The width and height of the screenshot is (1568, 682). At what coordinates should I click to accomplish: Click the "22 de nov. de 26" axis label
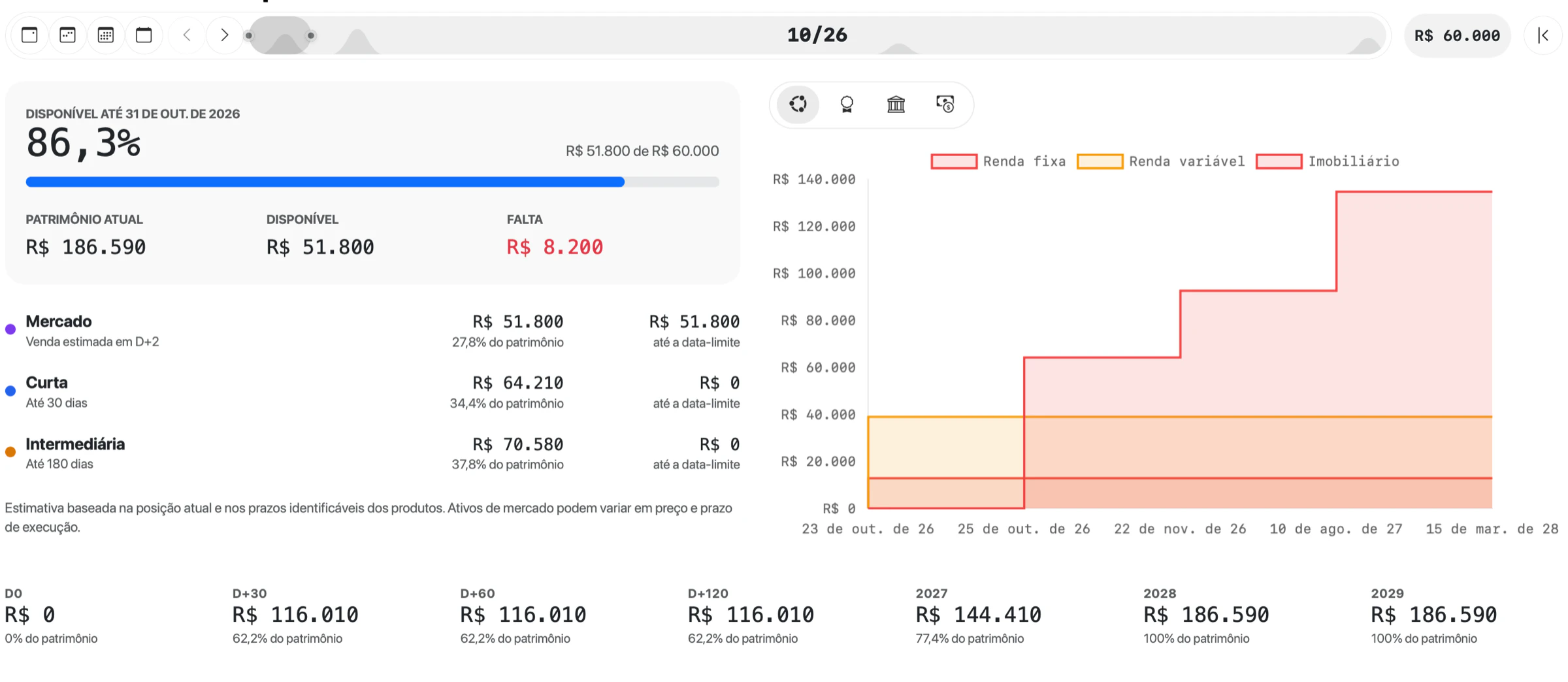pyautogui.click(x=1180, y=529)
